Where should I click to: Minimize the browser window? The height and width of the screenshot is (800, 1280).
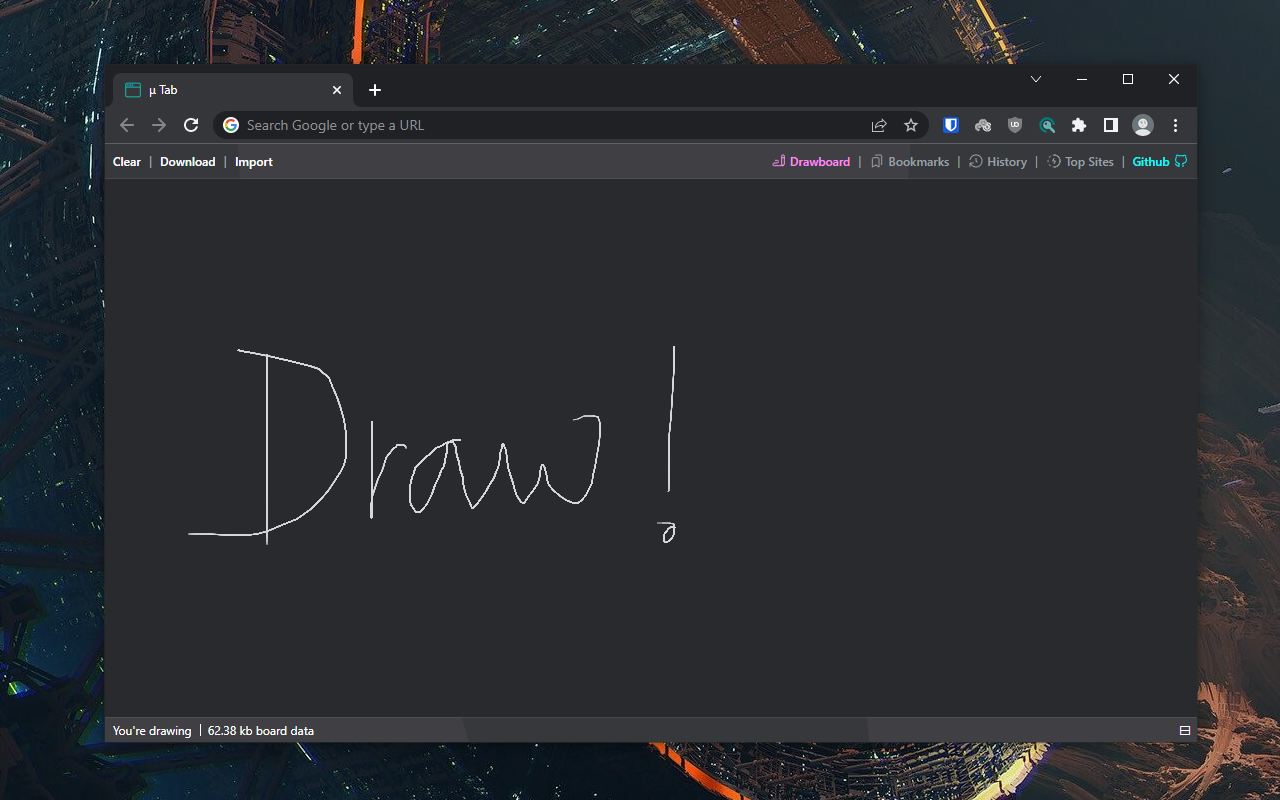tap(1082, 79)
